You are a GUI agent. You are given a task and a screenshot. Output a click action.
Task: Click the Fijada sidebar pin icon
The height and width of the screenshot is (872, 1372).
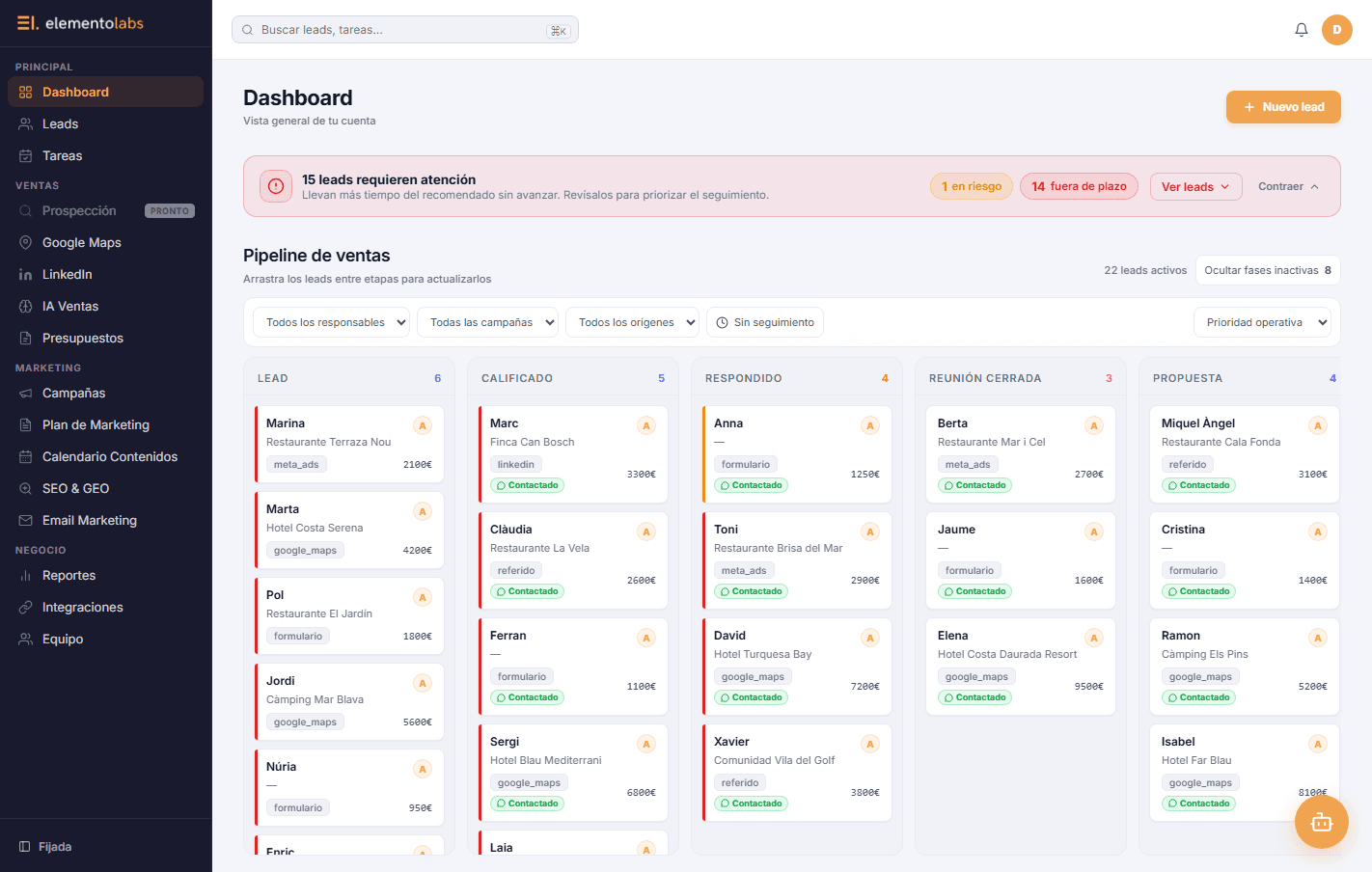coord(25,847)
